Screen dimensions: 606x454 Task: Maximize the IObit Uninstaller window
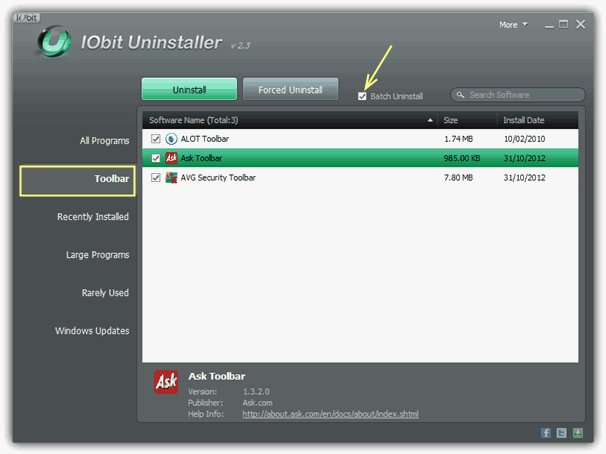point(564,25)
